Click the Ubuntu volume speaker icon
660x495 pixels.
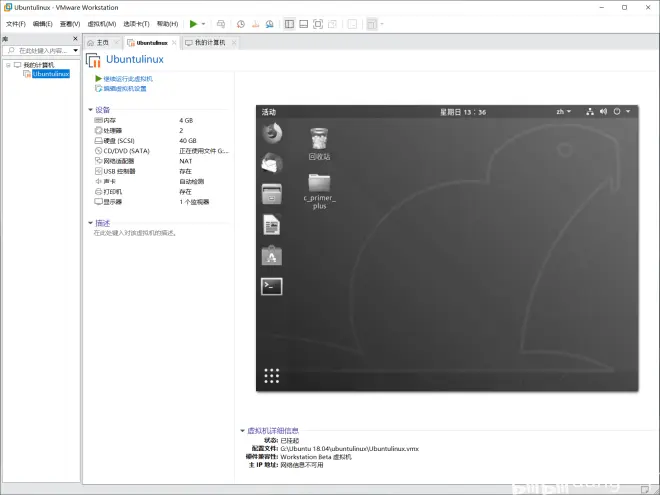point(604,112)
